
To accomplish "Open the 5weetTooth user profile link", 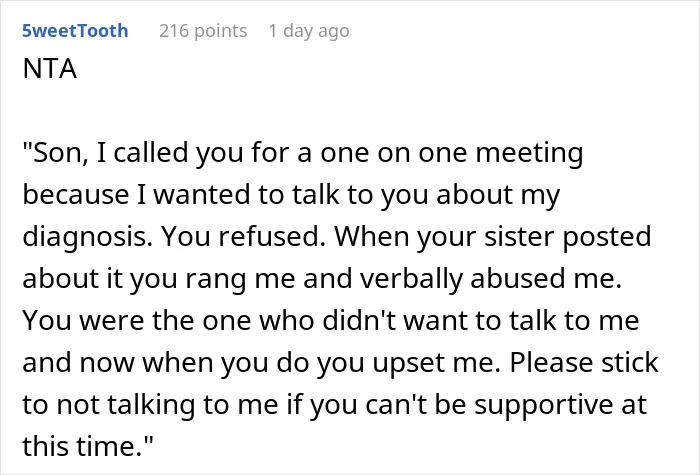I will tap(75, 31).
